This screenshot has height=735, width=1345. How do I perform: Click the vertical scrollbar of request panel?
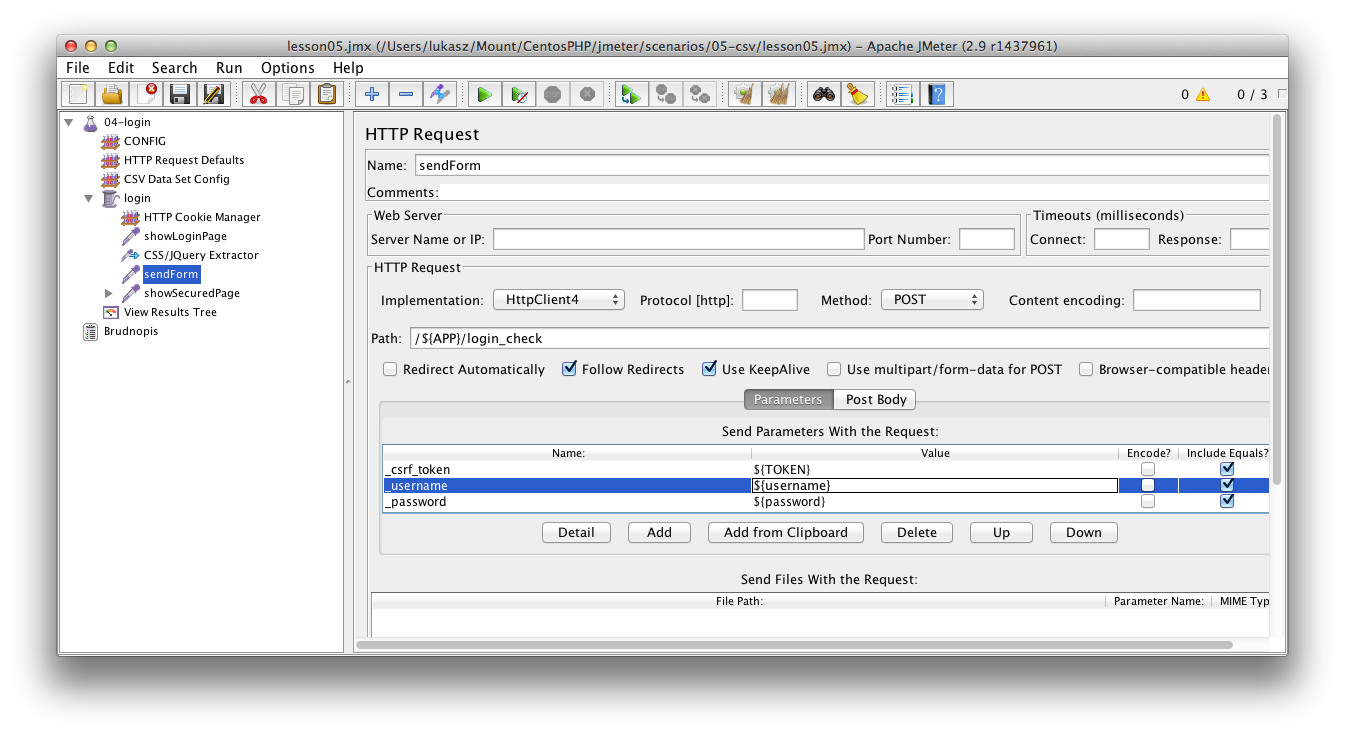[1276, 300]
